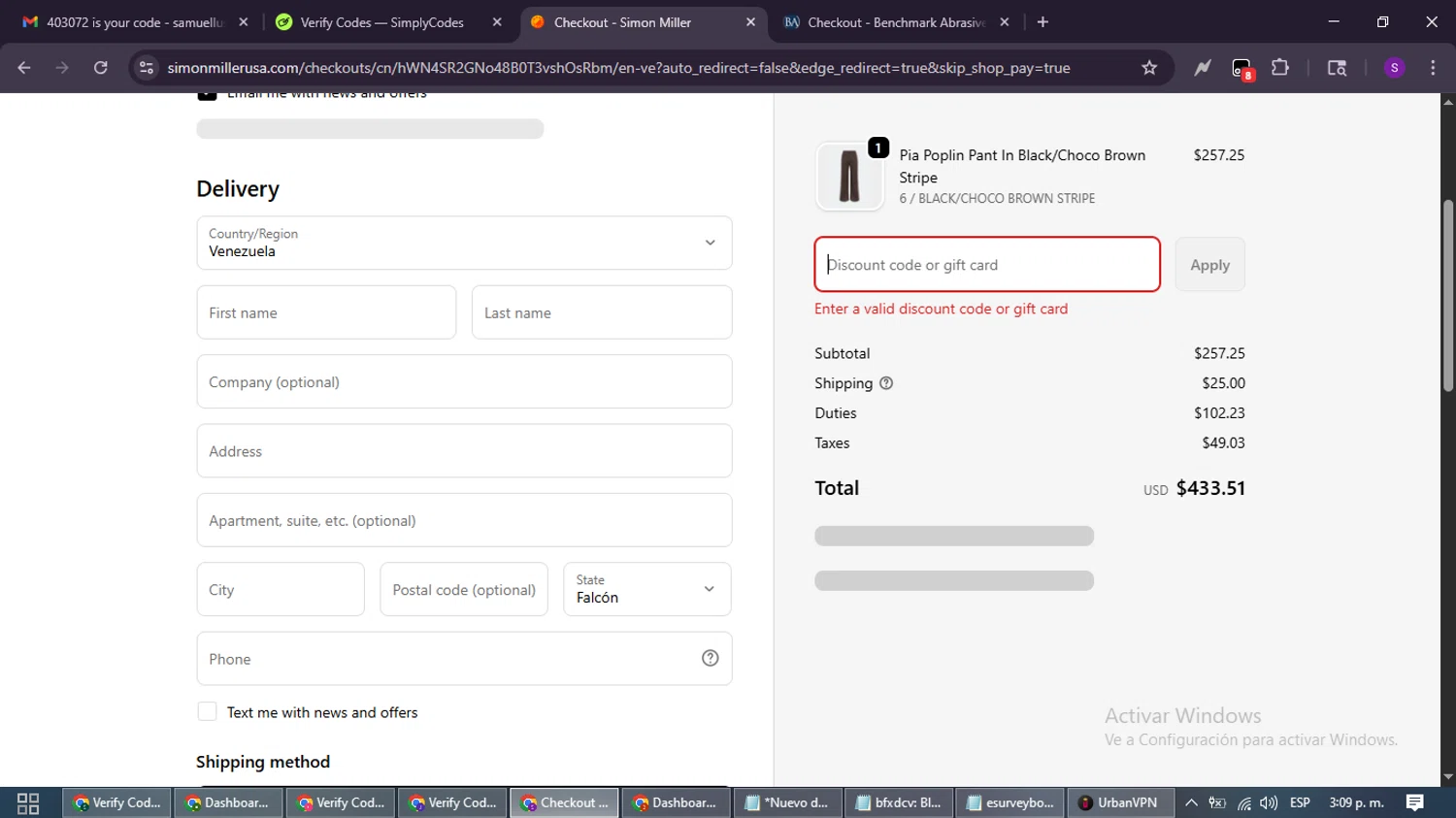Click the browser address bar URL
This screenshot has height=818, width=1456.
618,68
